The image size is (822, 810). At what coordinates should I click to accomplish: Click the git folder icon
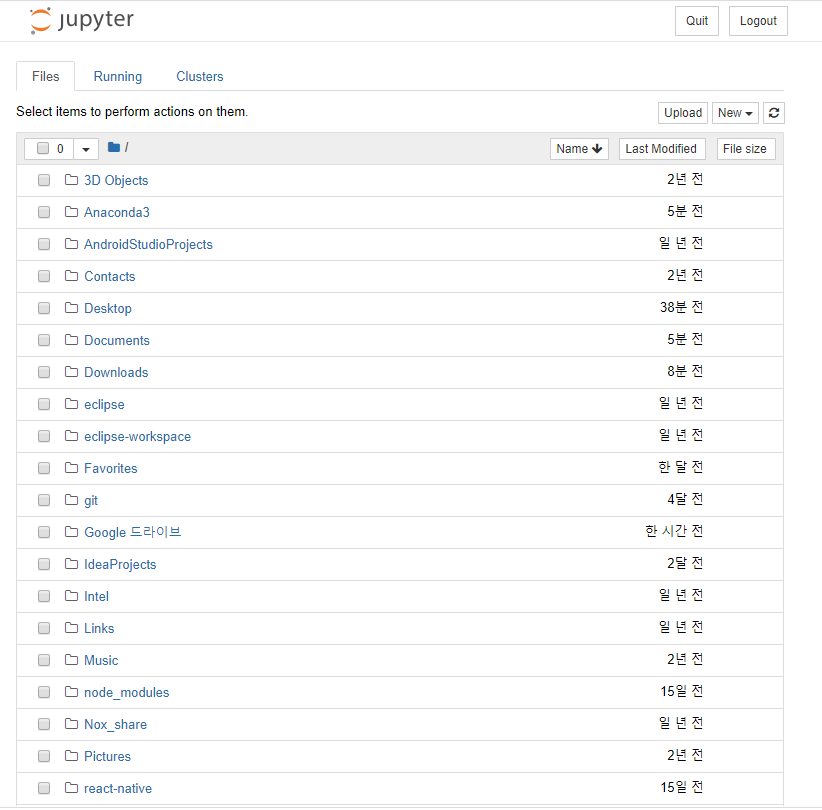pos(71,500)
